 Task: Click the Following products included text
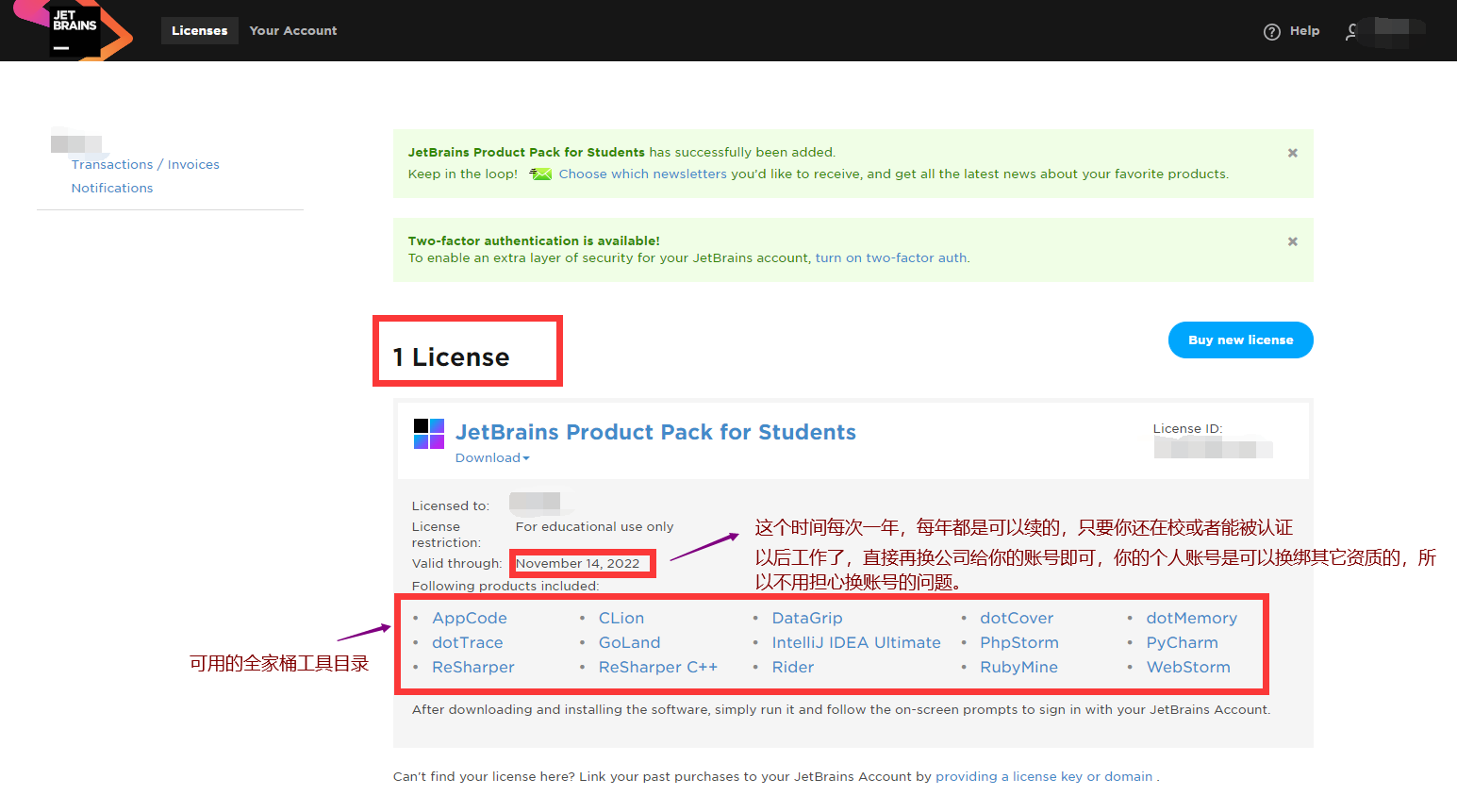[x=505, y=586]
